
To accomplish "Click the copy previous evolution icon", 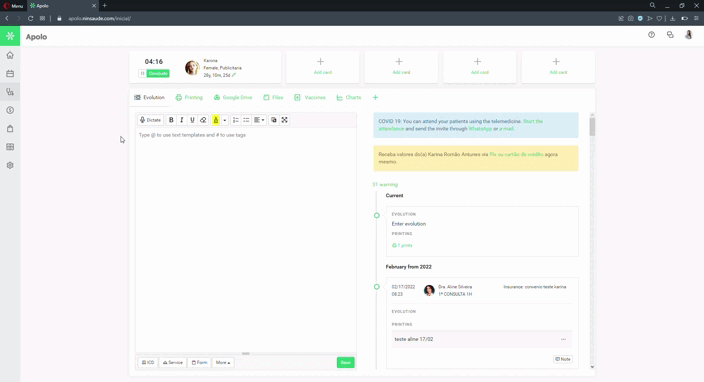I will (273, 120).
